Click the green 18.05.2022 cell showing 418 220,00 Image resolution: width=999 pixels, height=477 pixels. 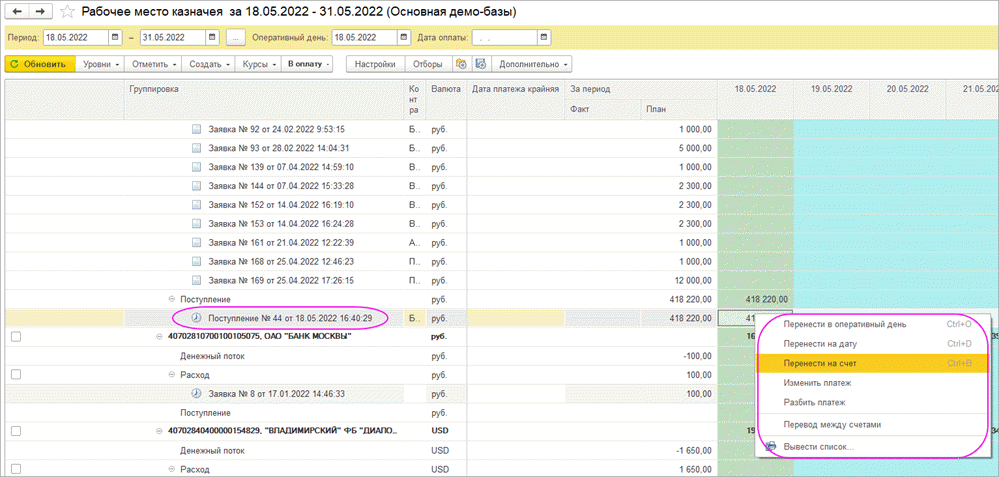(755, 299)
